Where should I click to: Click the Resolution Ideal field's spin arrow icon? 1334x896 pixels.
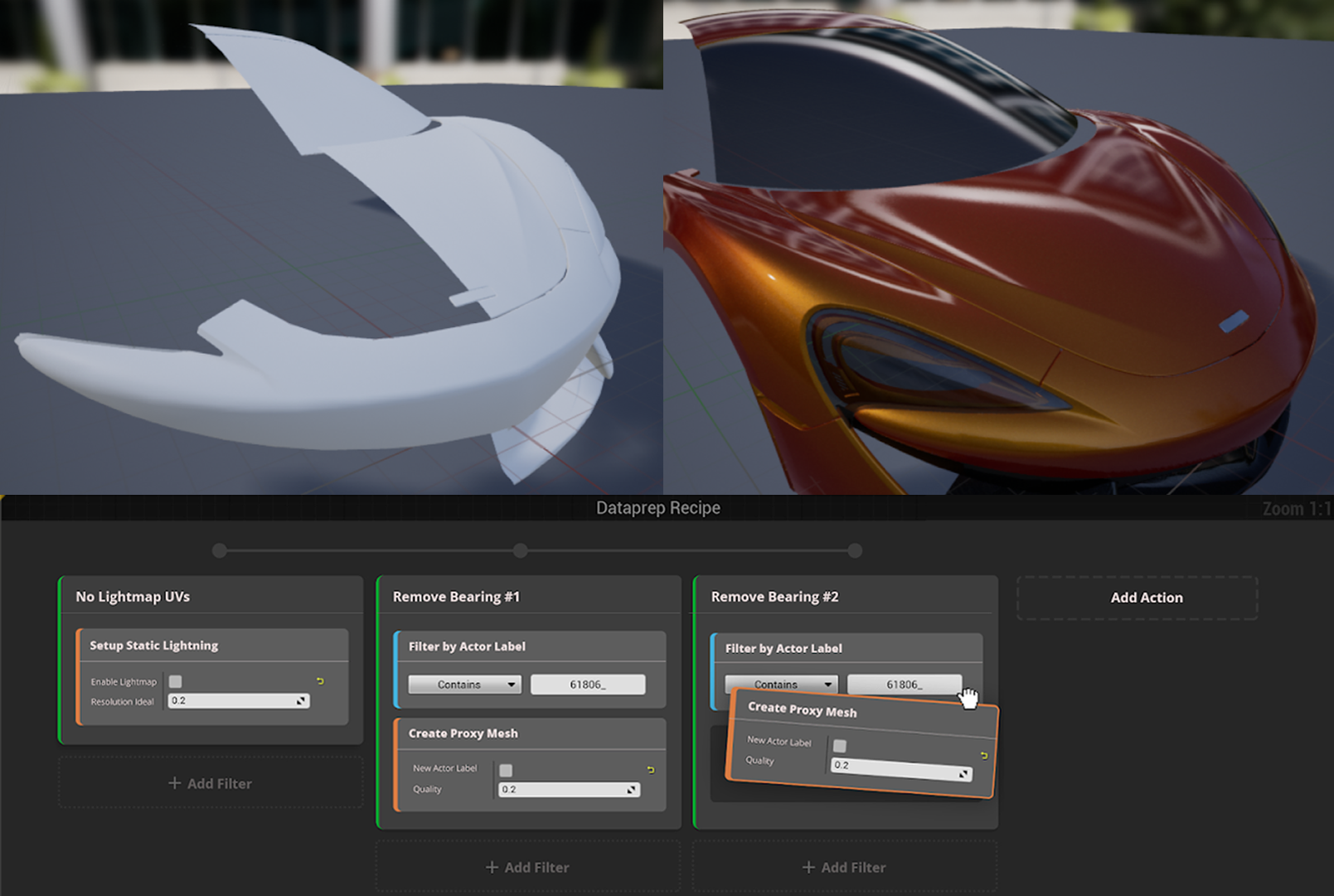tap(301, 701)
